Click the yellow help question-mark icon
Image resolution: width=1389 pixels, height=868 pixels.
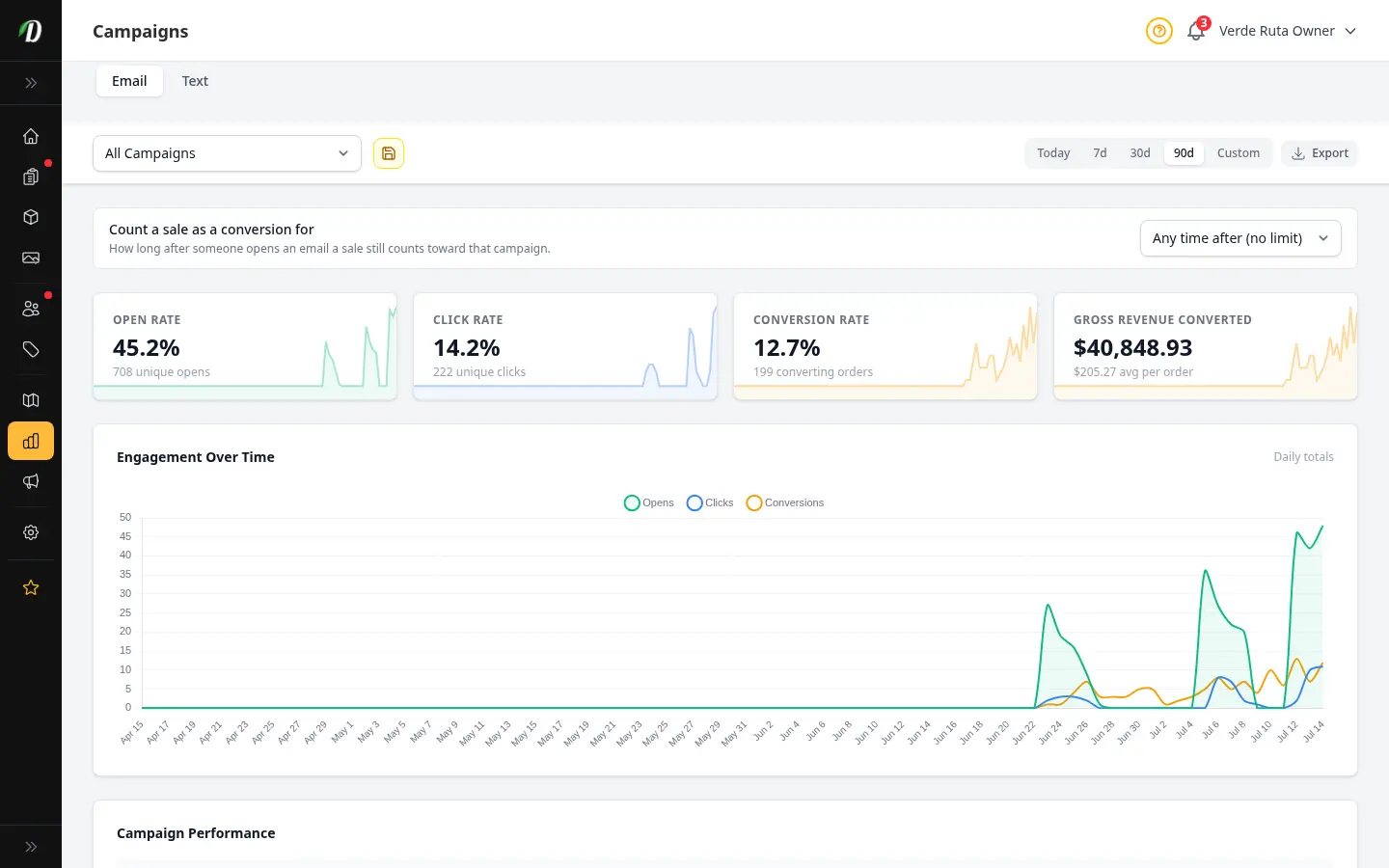pyautogui.click(x=1159, y=31)
